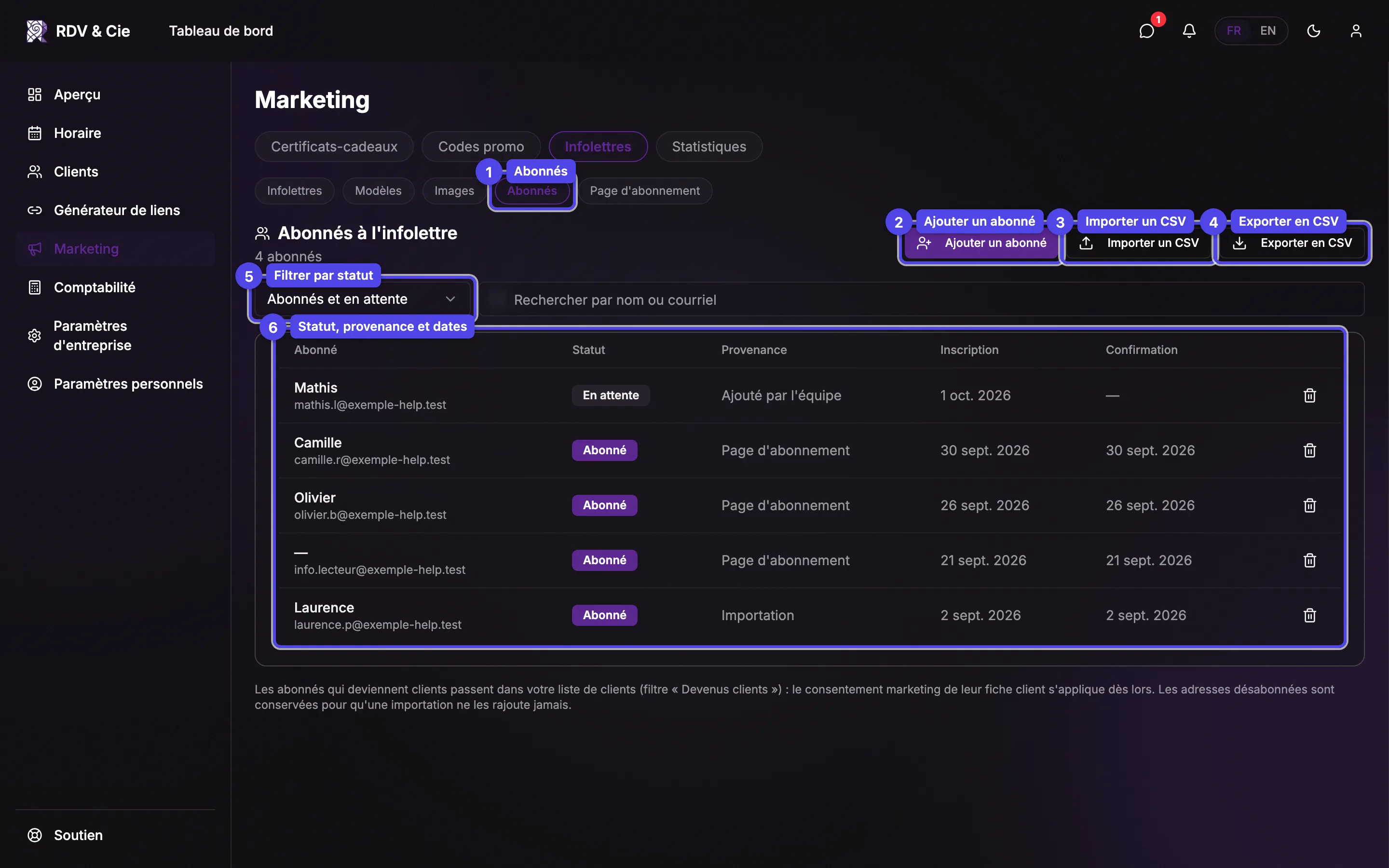Image resolution: width=1389 pixels, height=868 pixels.
Task: Select the Abonnés sub-tab
Action: coord(532,190)
